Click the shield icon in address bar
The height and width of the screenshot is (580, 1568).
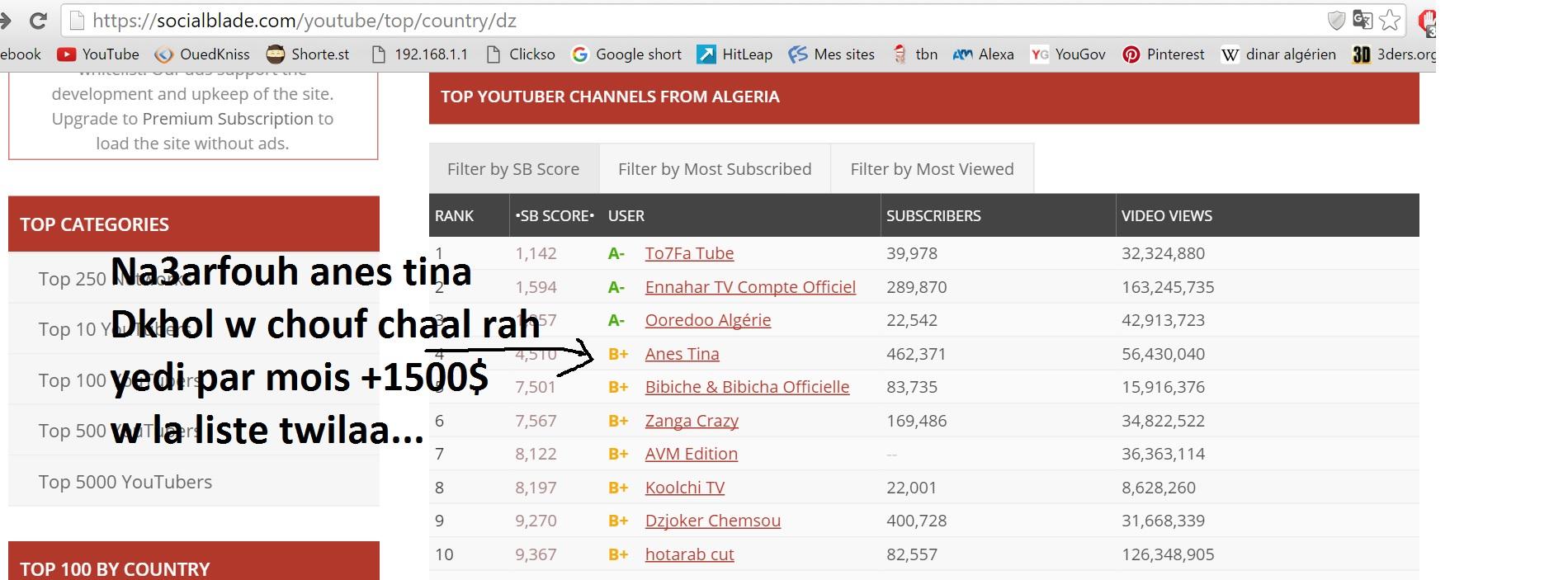pyautogui.click(x=1336, y=21)
